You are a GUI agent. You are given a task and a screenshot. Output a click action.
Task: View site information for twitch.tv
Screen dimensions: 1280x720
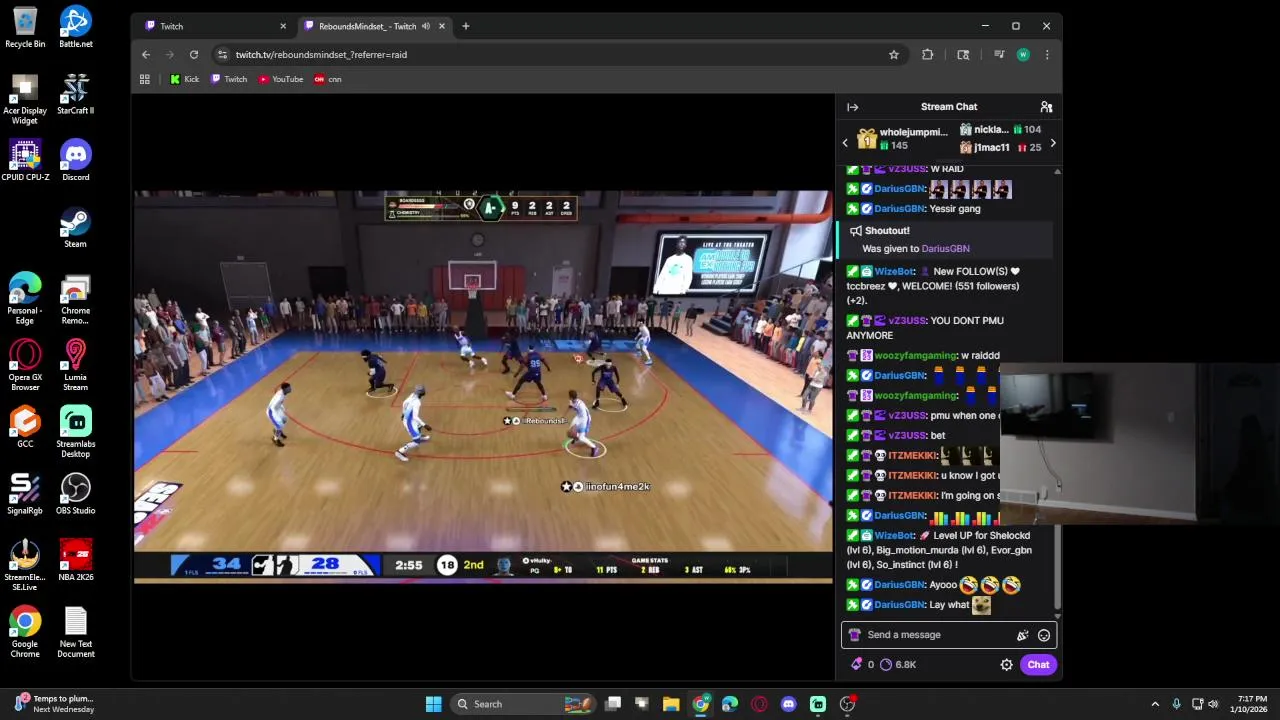[x=222, y=55]
